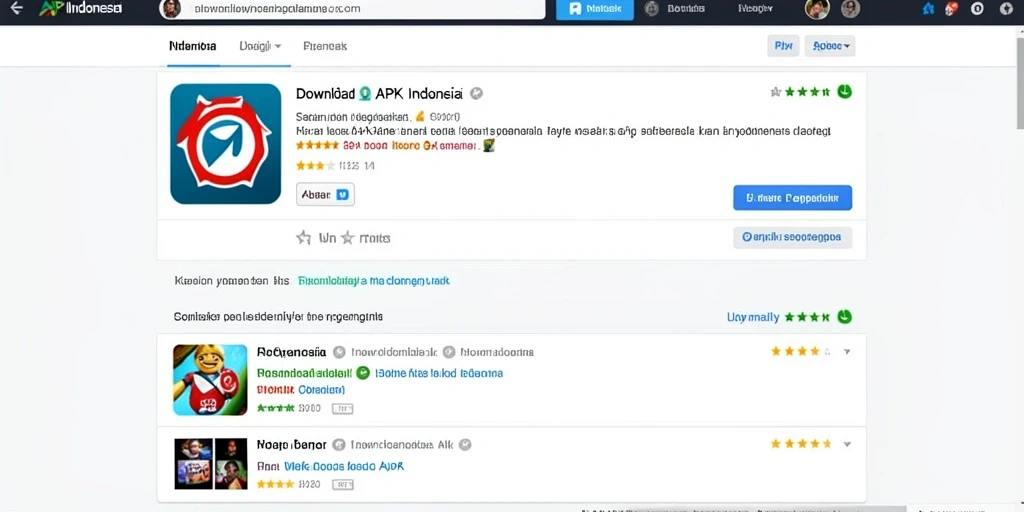The image size is (1024, 512).
Task: Click the white ring icon in the top bar
Action: coord(977,8)
